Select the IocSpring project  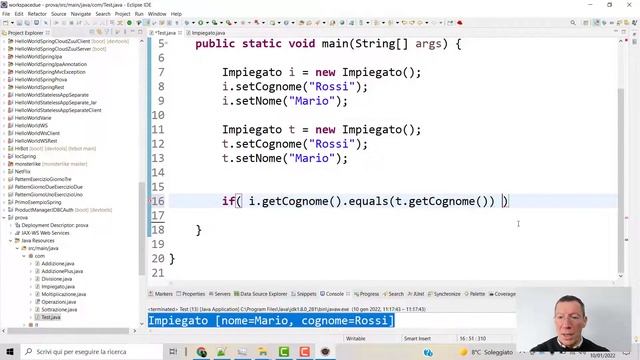coord(25,156)
